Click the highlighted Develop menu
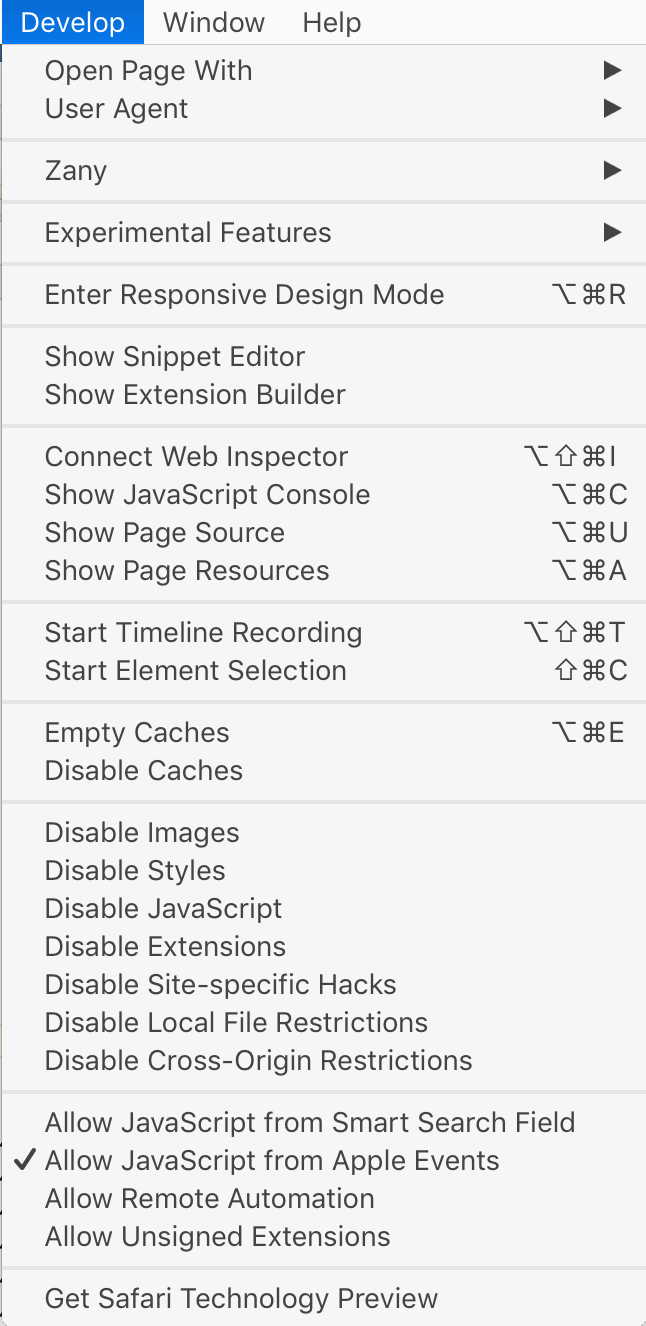This screenshot has width=646, height=1326. tap(72, 22)
